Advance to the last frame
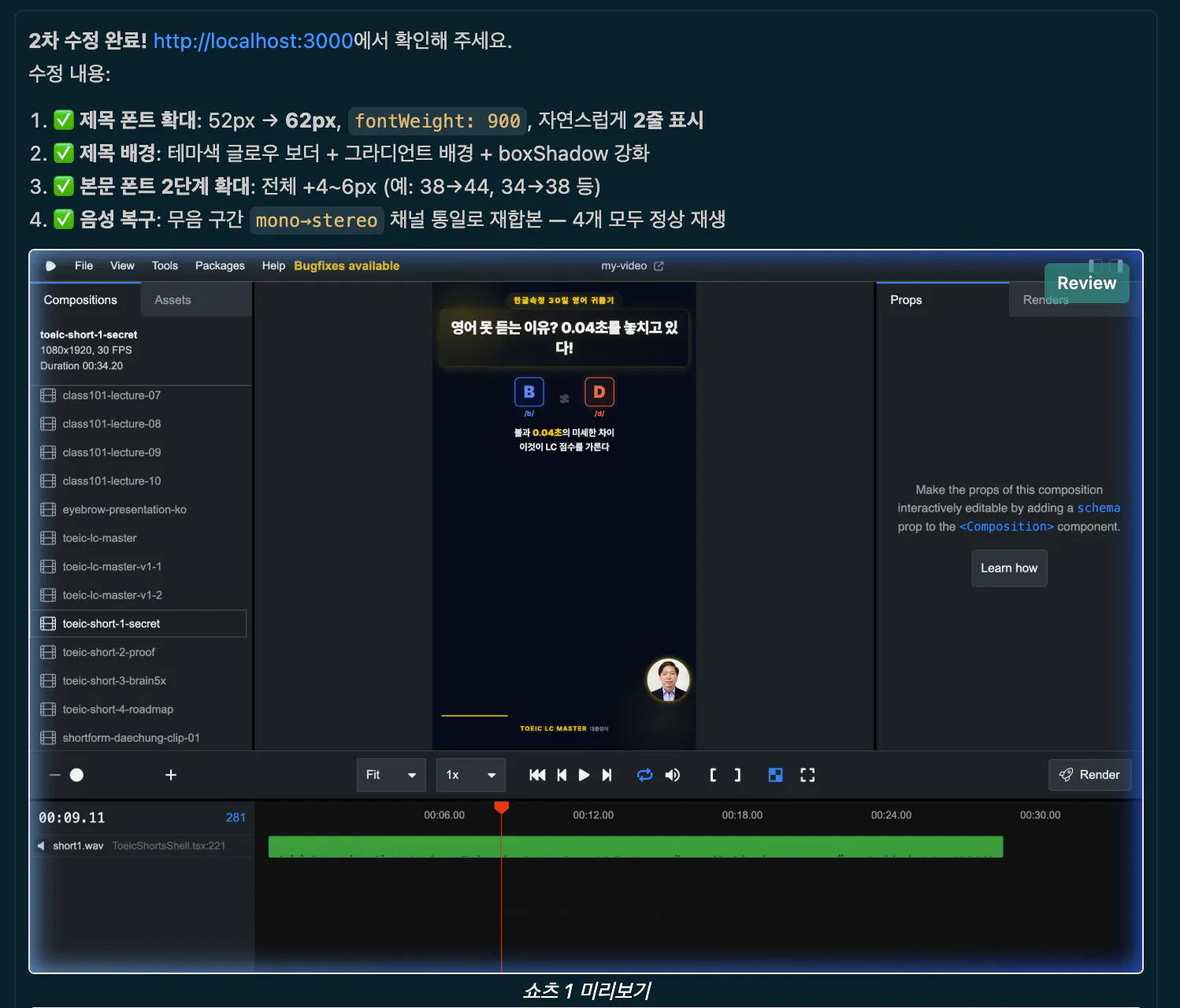This screenshot has width=1180, height=1008. coord(607,775)
